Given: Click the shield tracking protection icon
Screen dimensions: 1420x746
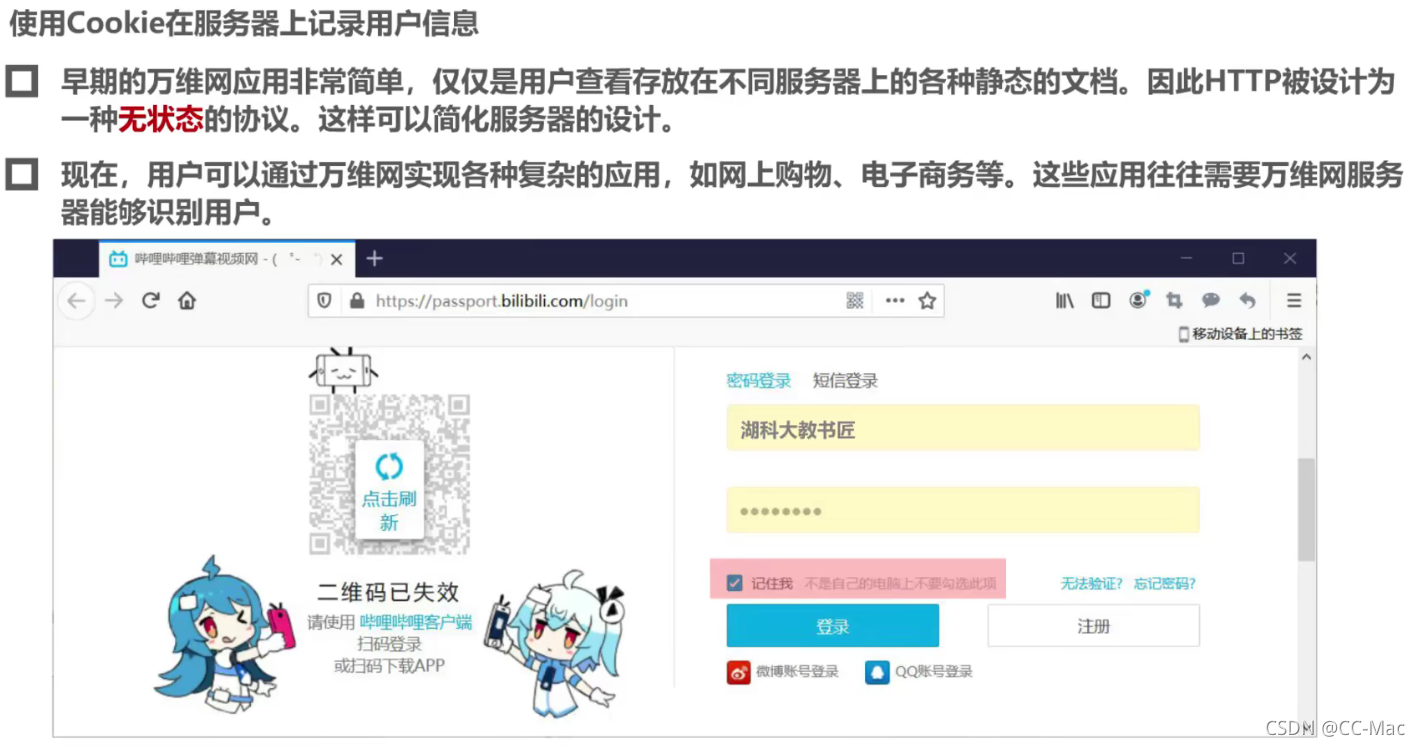Looking at the screenshot, I should click(x=324, y=300).
